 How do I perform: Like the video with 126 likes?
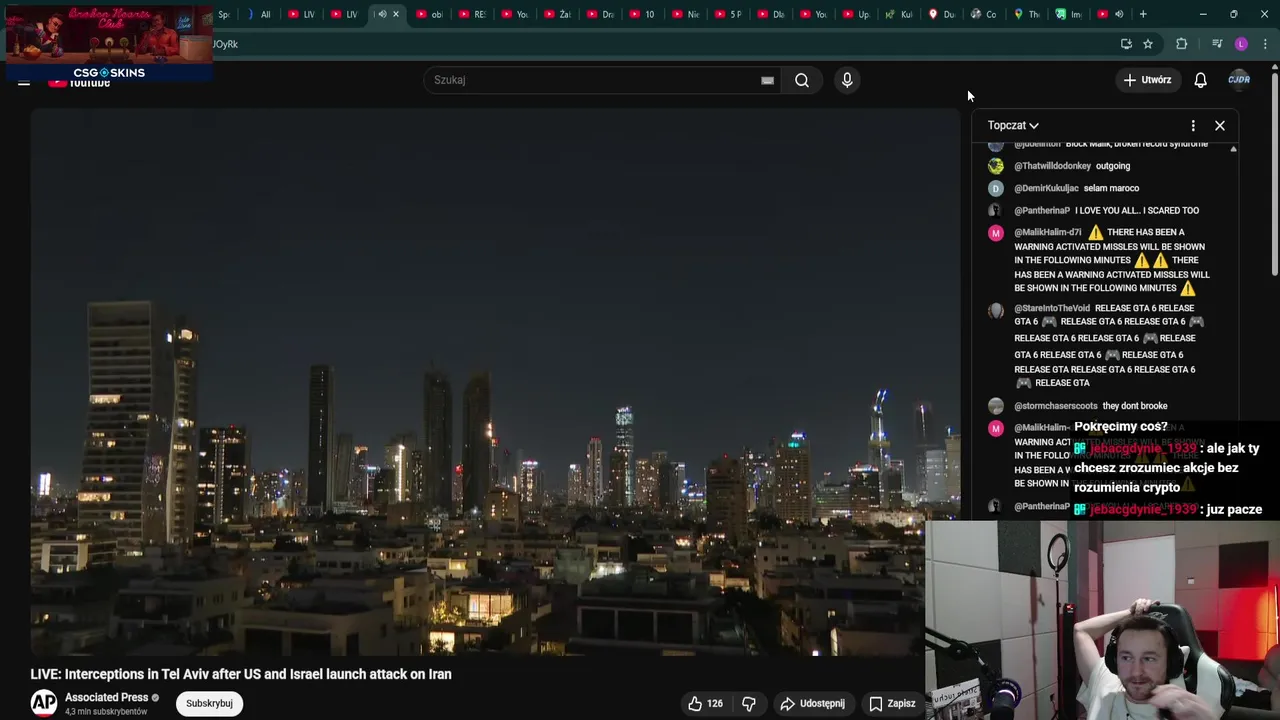pos(705,703)
